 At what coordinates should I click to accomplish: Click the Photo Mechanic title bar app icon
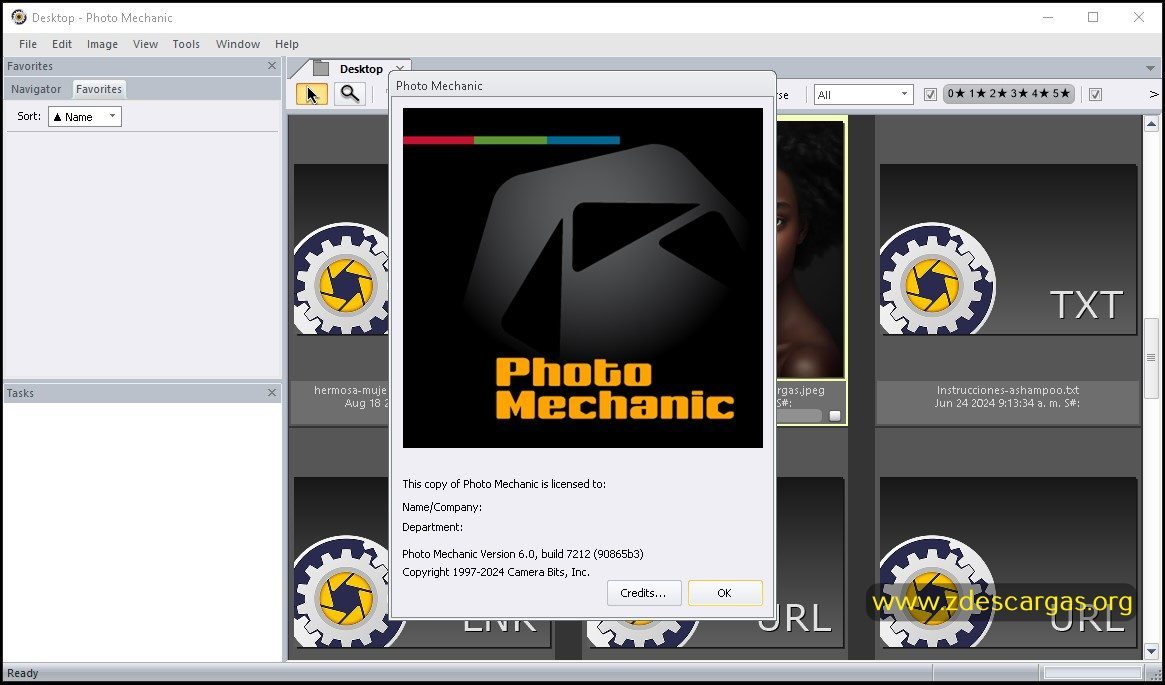18,17
